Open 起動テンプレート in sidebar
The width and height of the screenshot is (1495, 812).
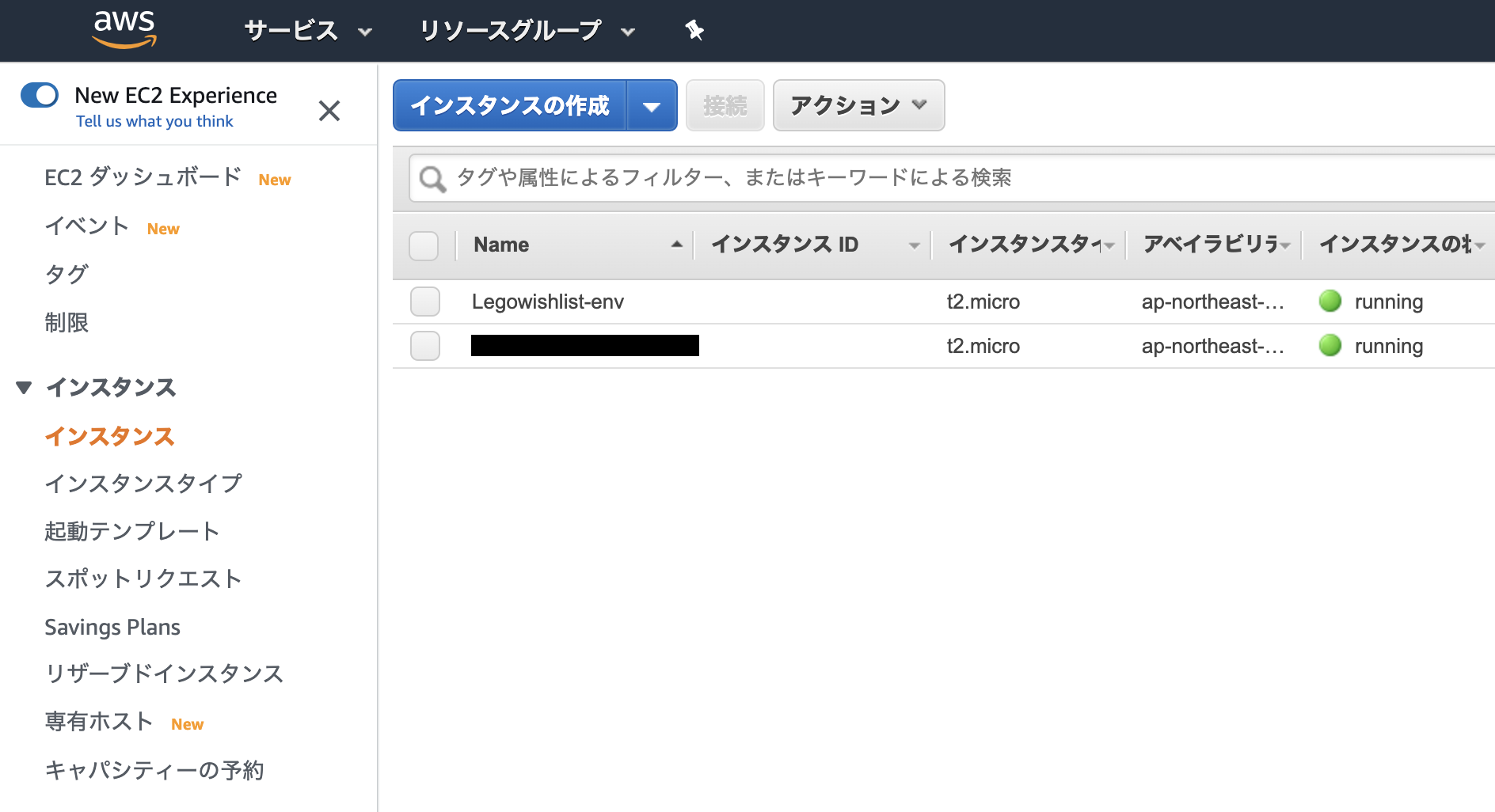(131, 531)
